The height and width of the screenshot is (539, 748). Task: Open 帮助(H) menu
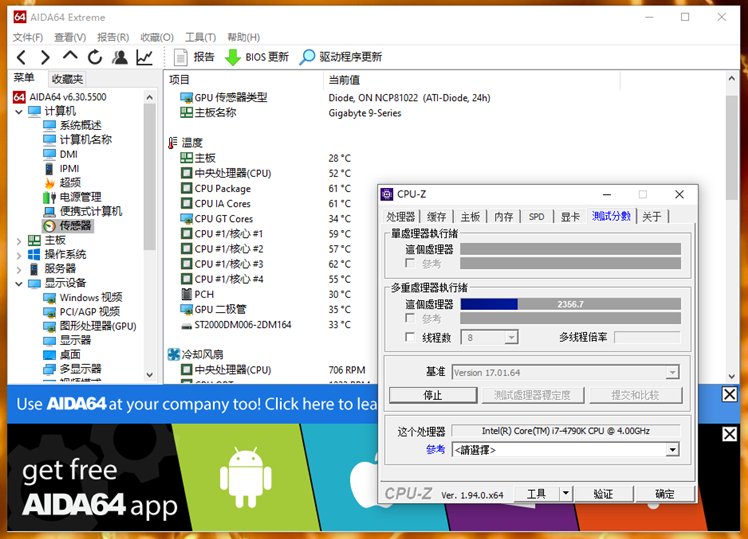(x=243, y=37)
